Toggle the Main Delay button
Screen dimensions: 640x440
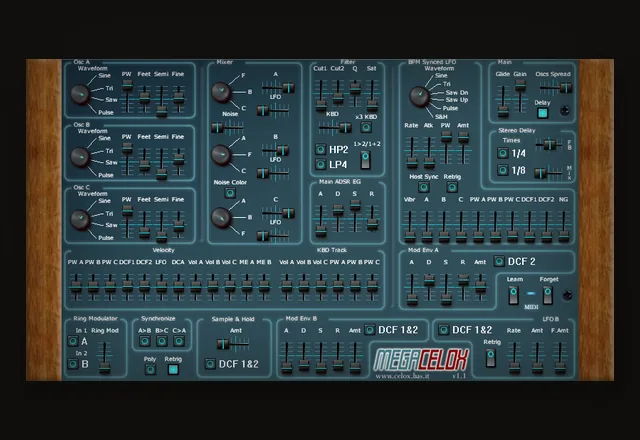pyautogui.click(x=542, y=113)
